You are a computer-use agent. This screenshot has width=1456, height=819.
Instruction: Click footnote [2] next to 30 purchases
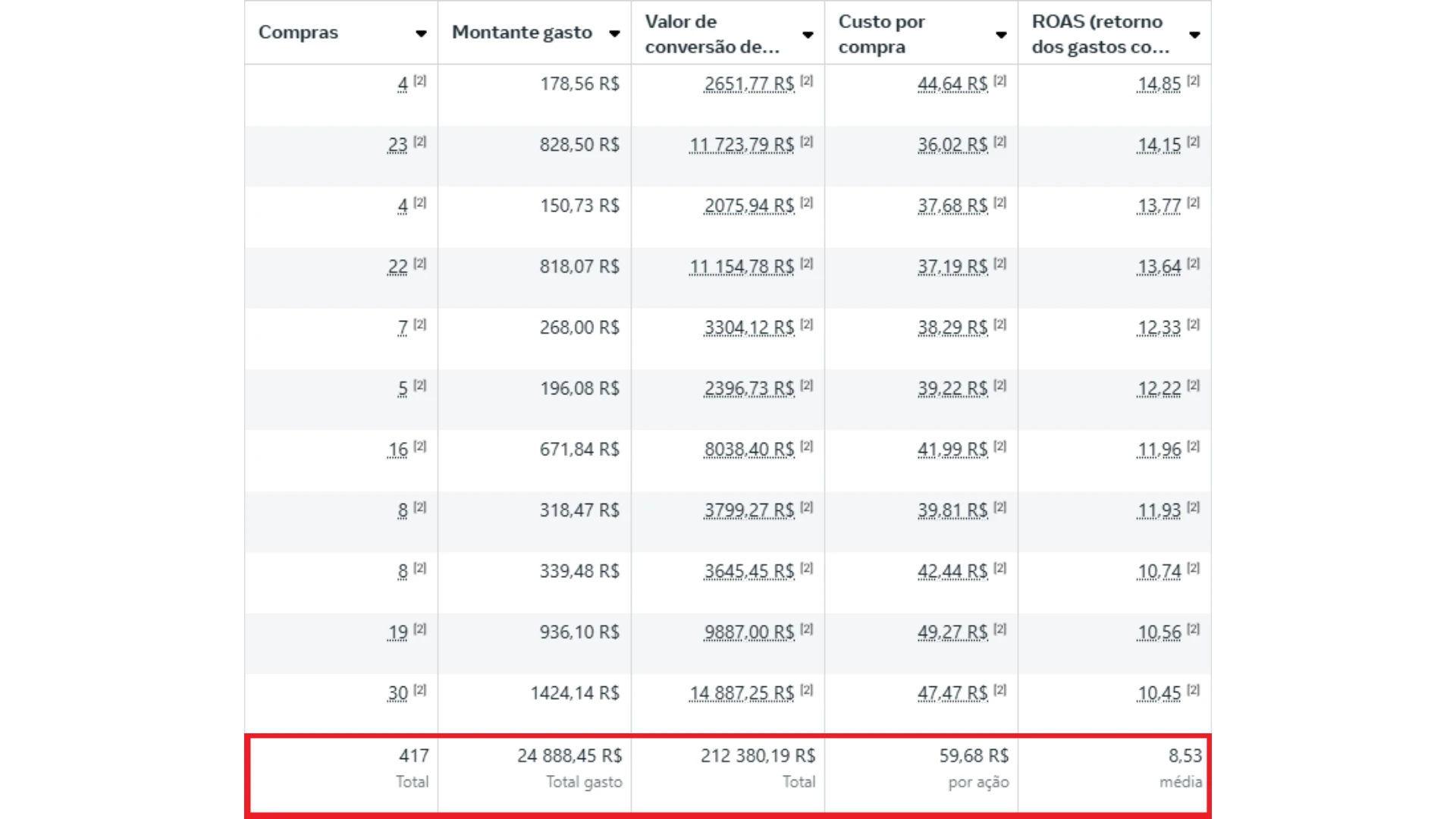[x=419, y=690]
